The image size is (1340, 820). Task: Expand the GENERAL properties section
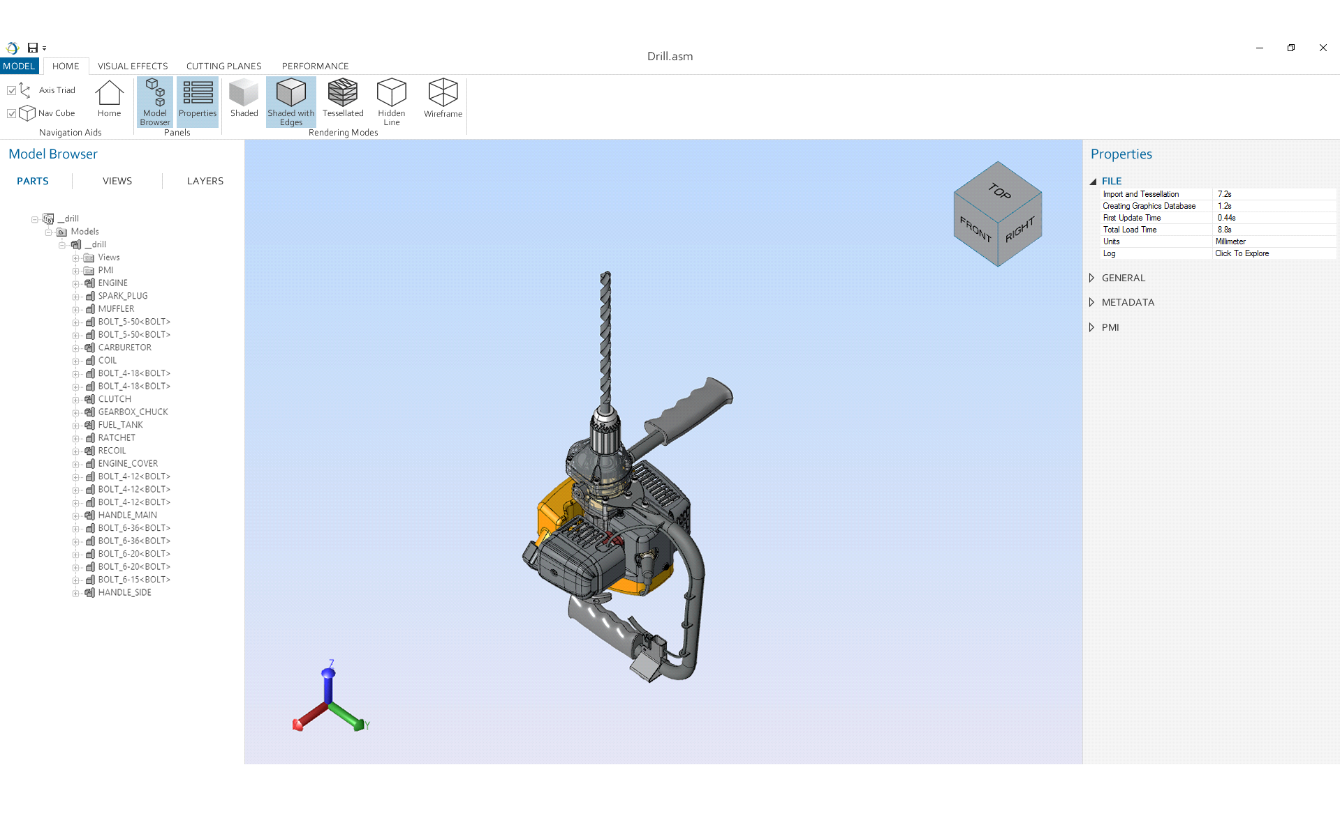1092,278
